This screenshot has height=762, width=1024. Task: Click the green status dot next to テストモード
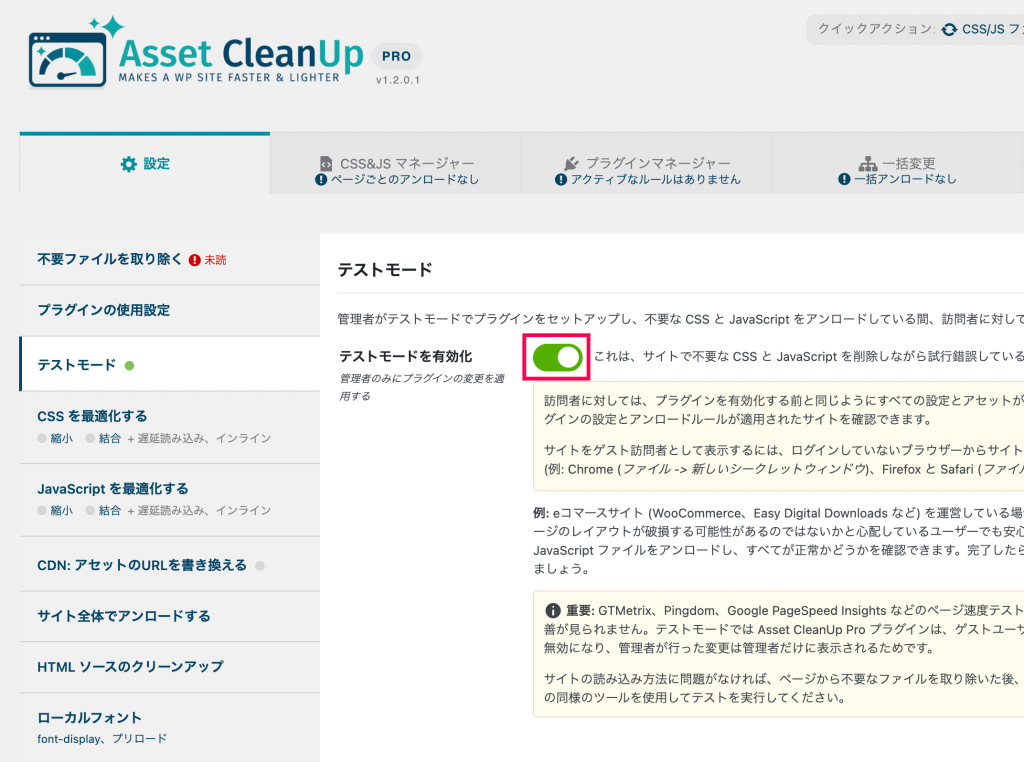(129, 366)
